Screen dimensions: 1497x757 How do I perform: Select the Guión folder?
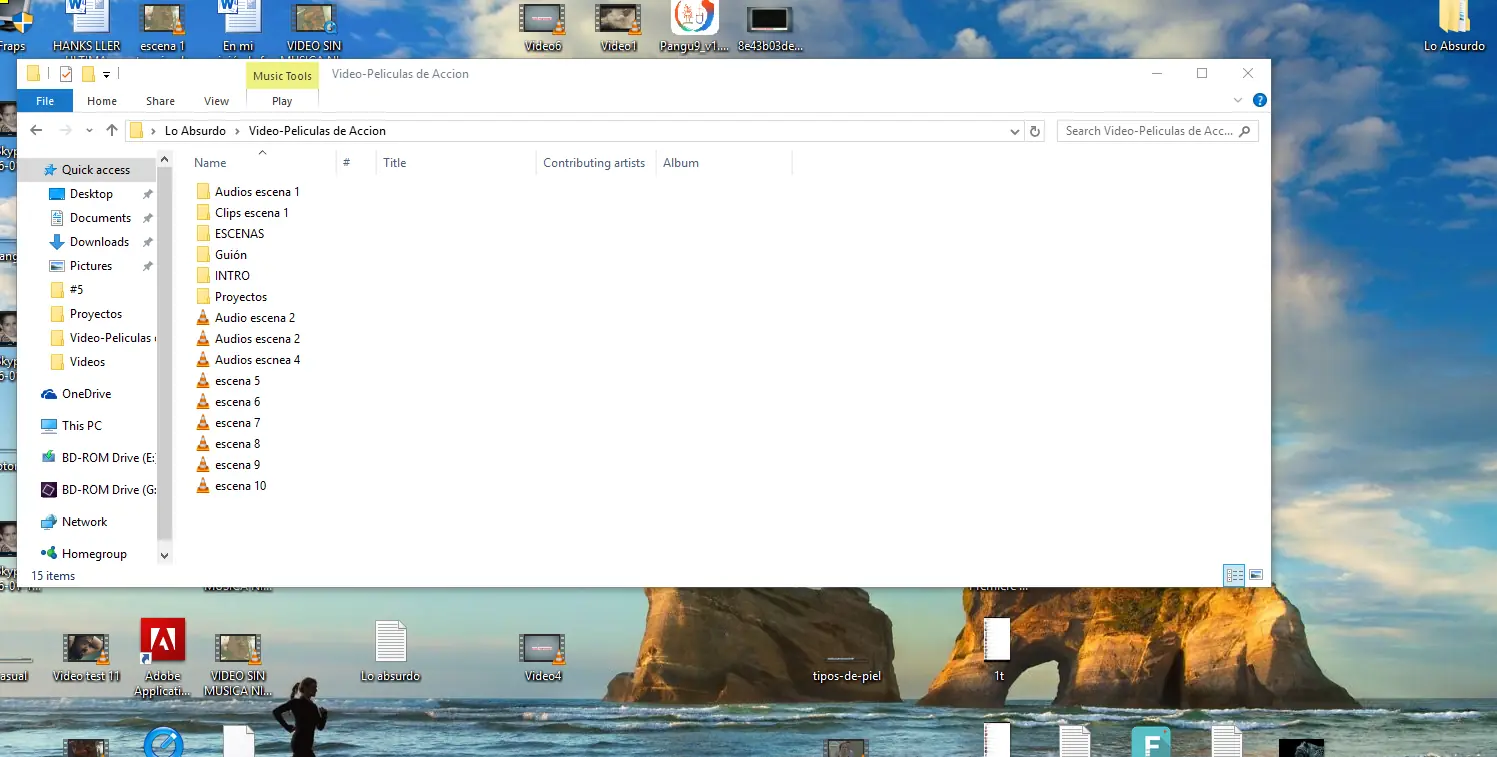point(222,254)
